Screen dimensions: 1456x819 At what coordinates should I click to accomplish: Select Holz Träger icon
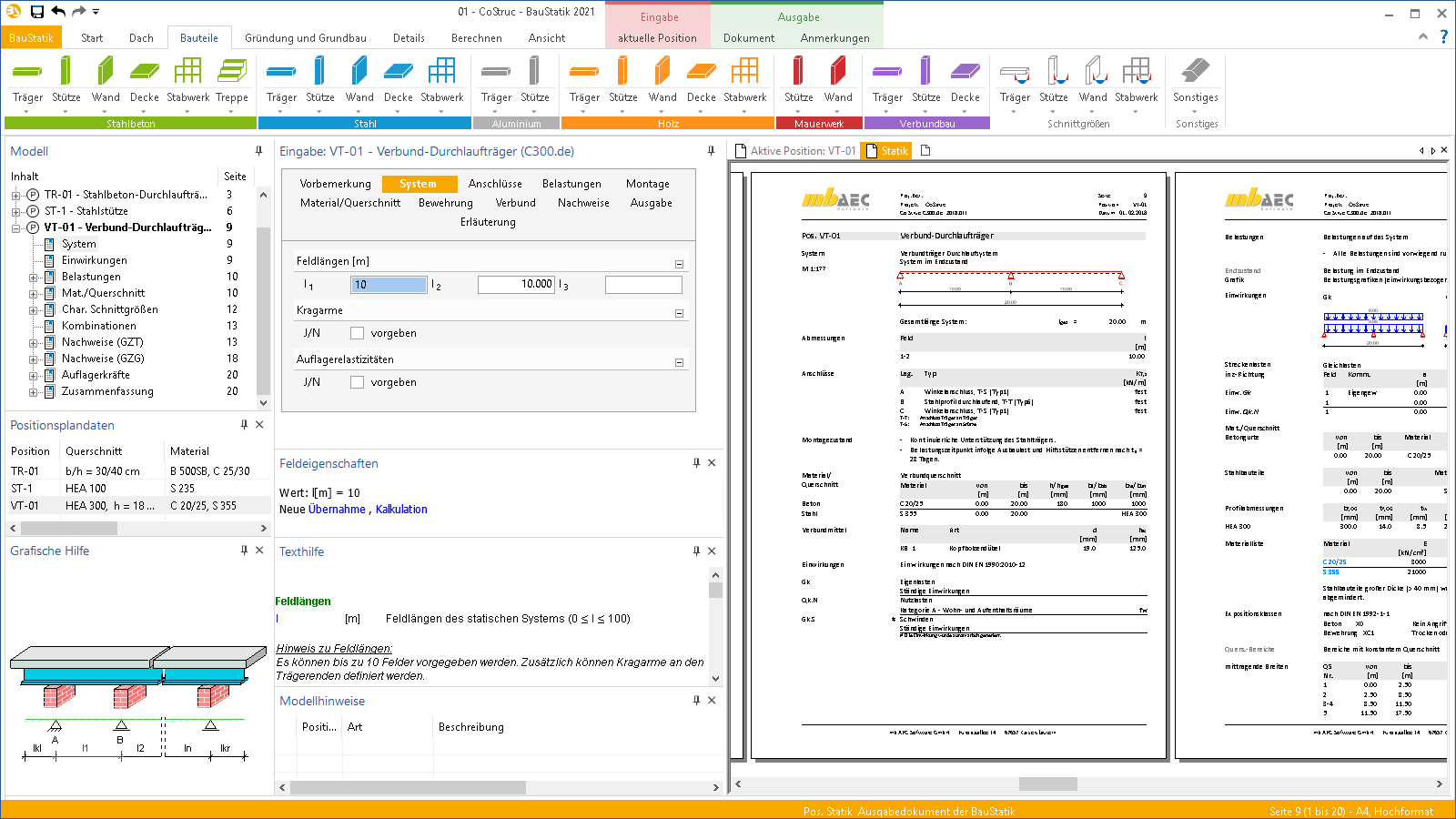[x=584, y=72]
